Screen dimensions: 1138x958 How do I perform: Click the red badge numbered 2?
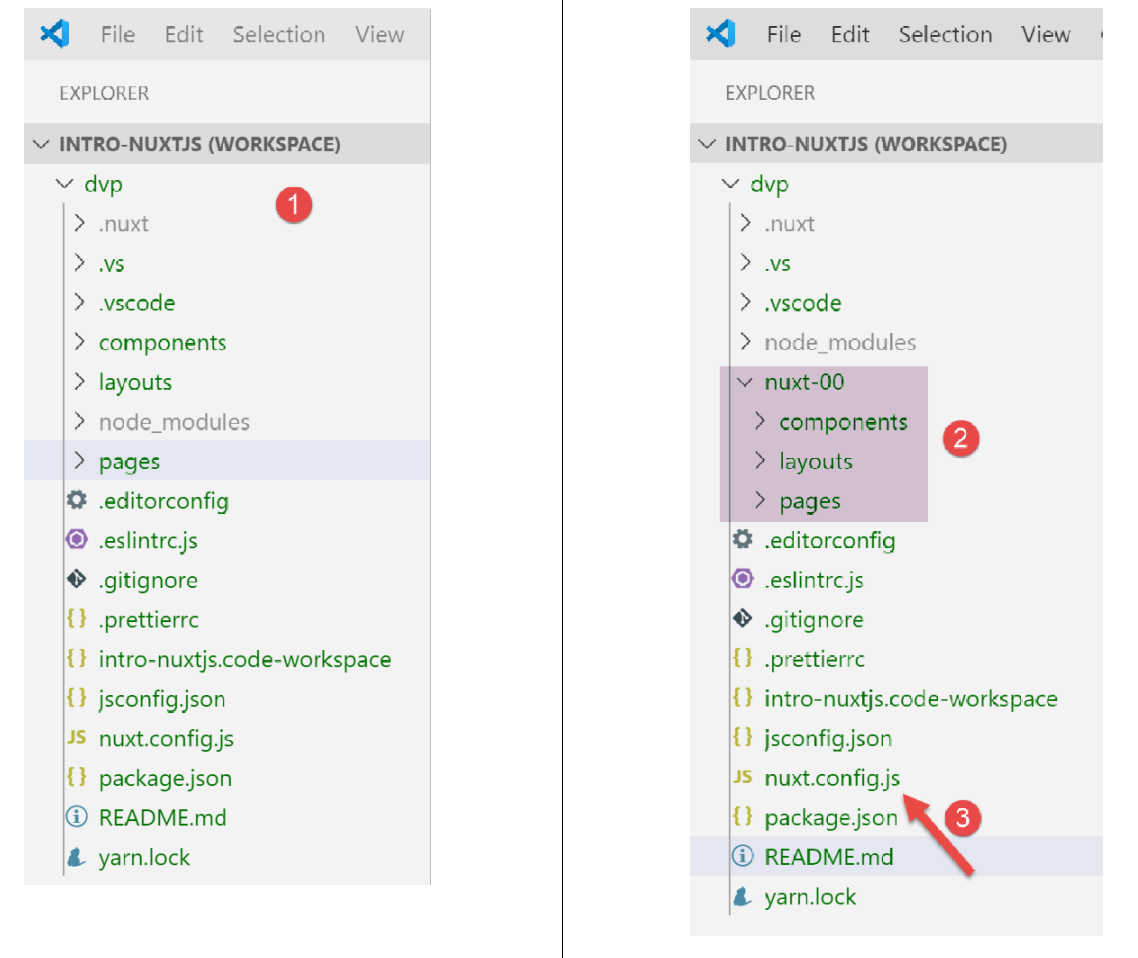click(961, 437)
